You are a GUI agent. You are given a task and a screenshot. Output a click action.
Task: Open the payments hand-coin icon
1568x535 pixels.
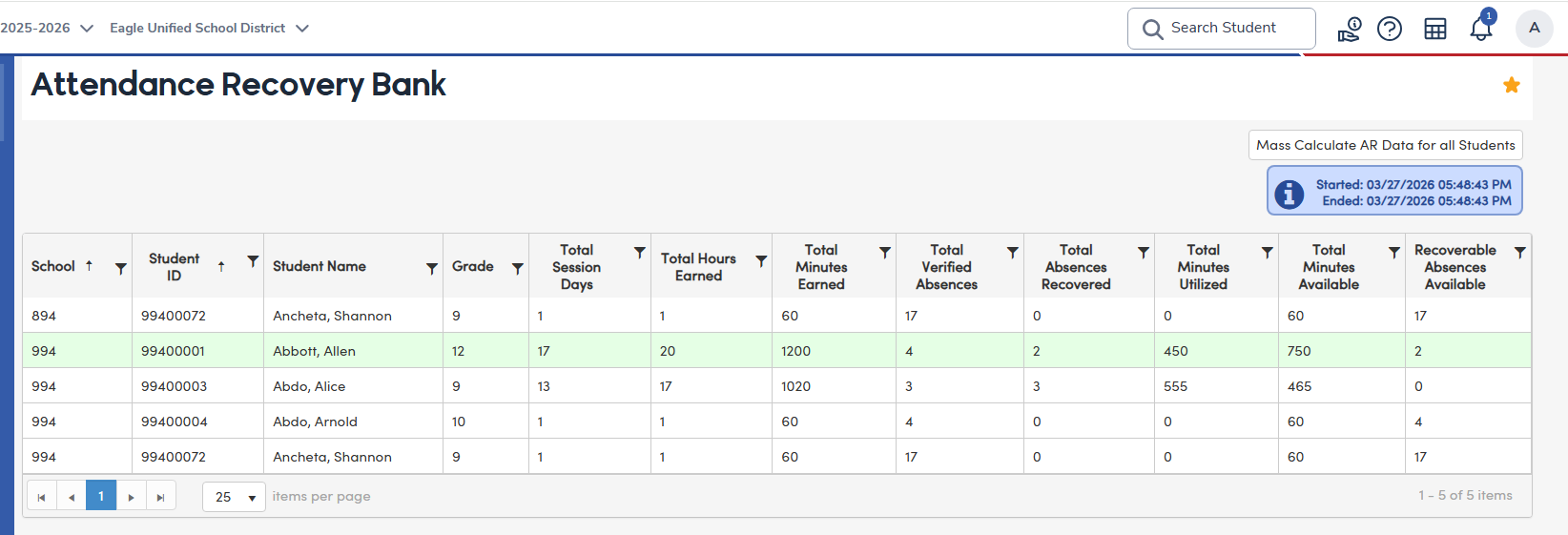(x=1349, y=29)
